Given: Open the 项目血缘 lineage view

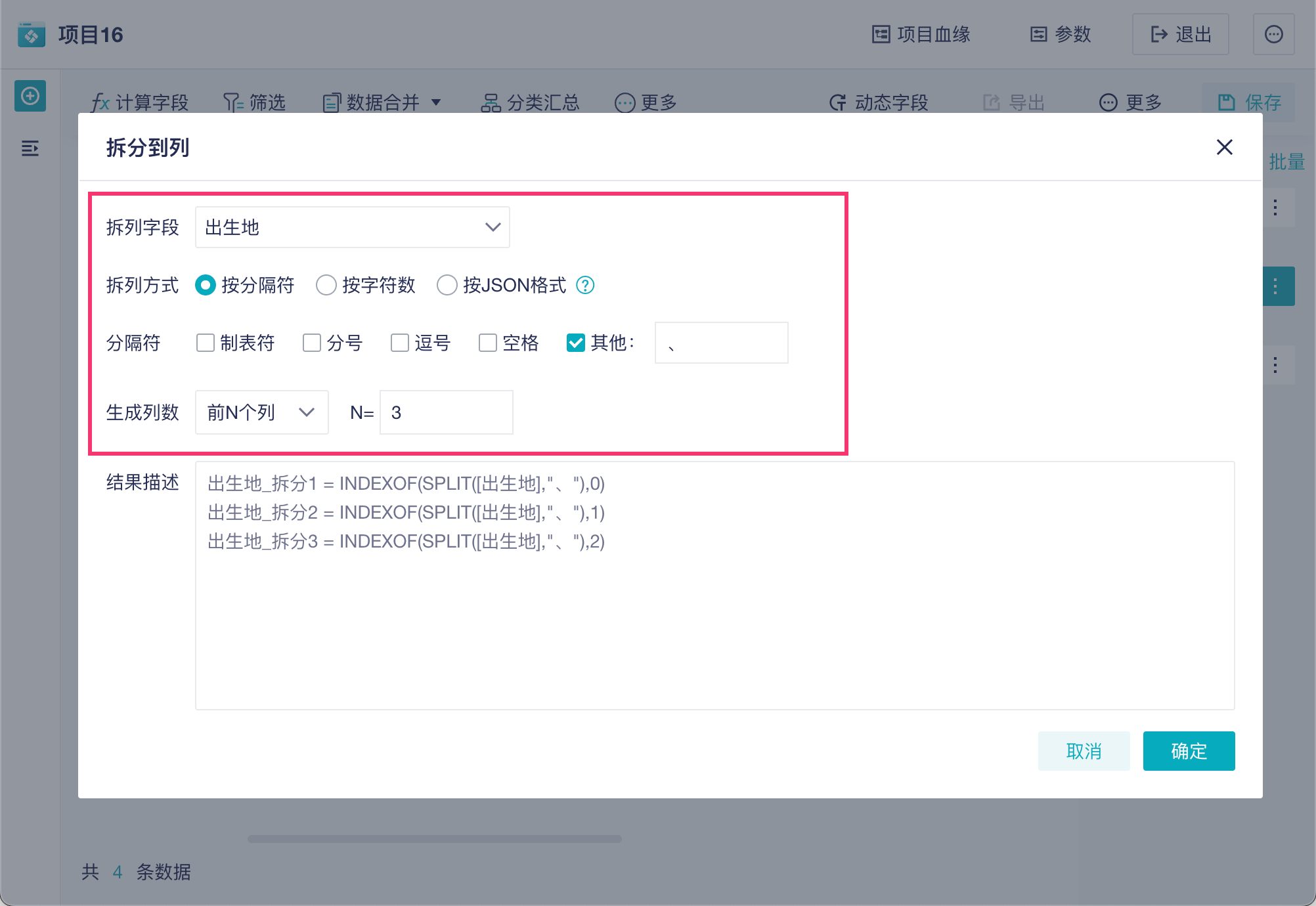Looking at the screenshot, I should pyautogui.click(x=921, y=34).
